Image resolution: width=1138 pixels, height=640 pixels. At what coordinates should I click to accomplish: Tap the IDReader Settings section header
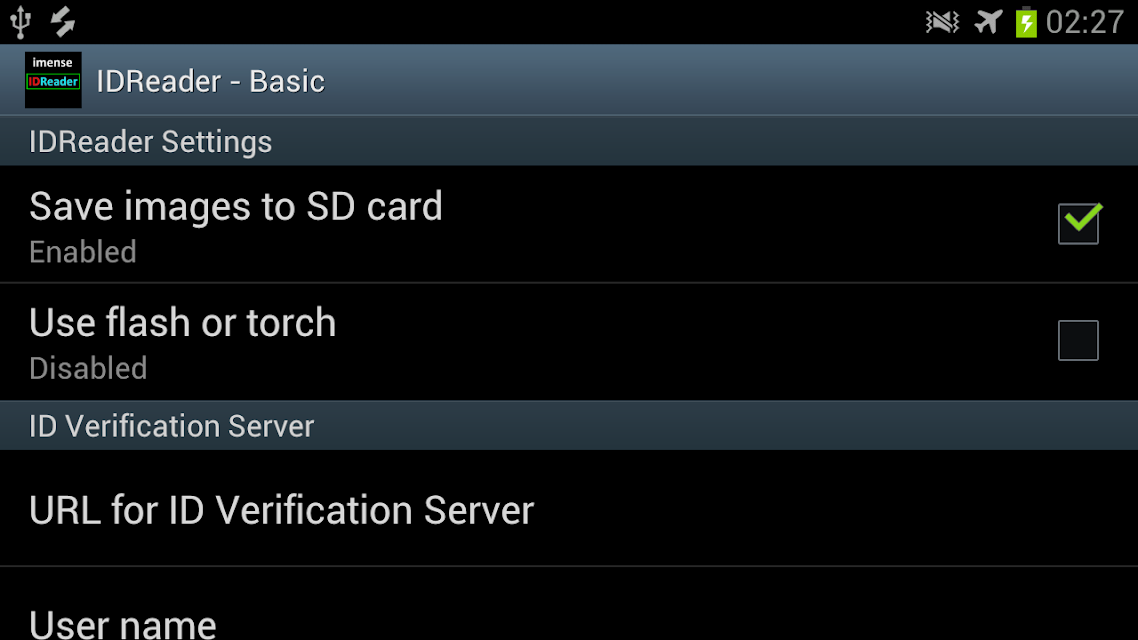click(569, 141)
